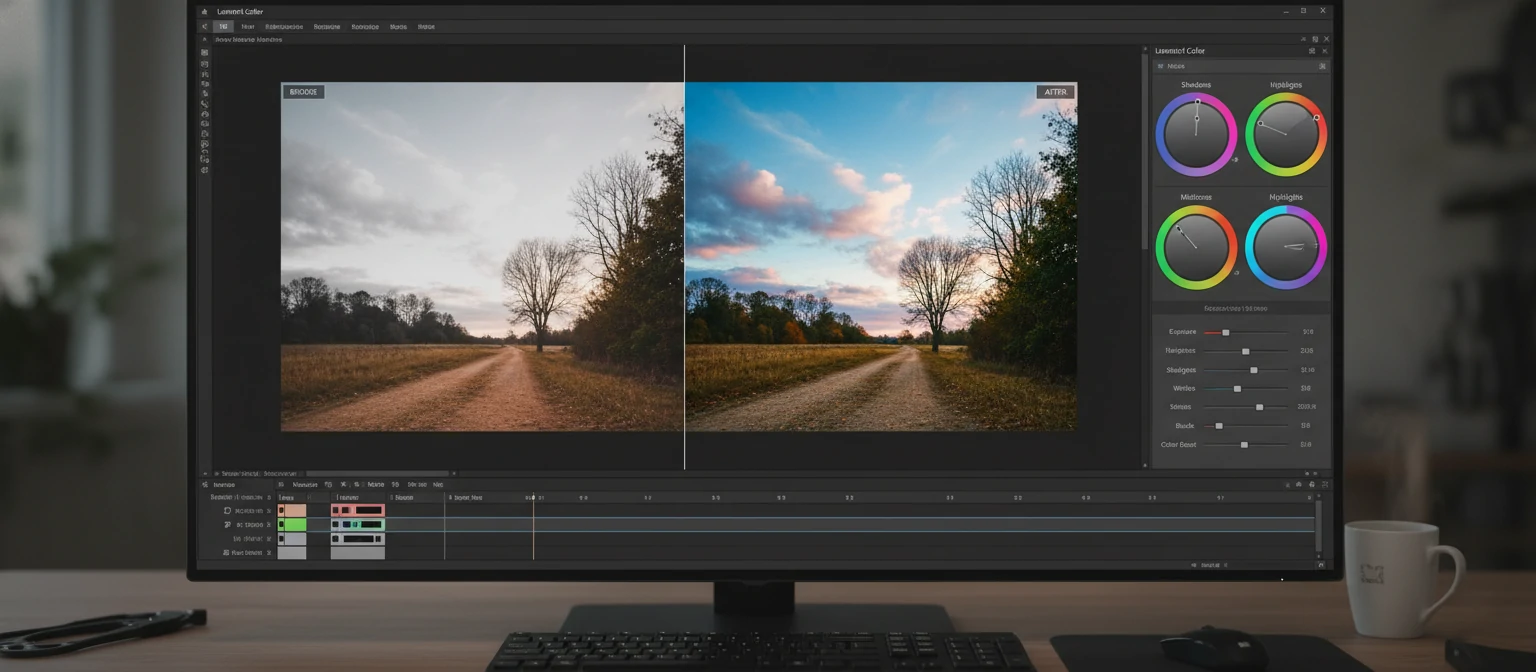This screenshot has height=672, width=1536.
Task: Click the Exposure slider handle
Action: 1225,332
